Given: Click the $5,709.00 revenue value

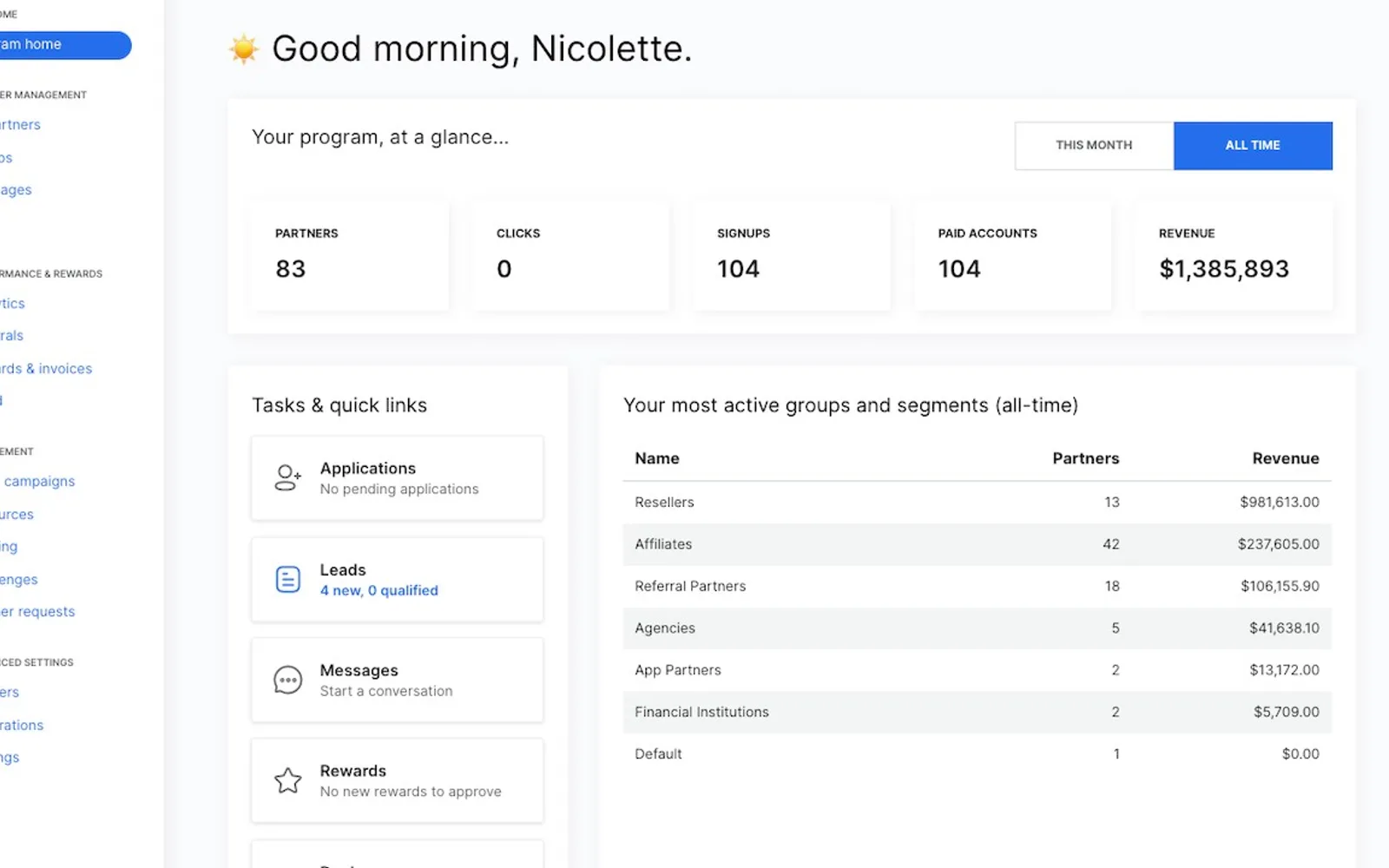Looking at the screenshot, I should [1286, 712].
